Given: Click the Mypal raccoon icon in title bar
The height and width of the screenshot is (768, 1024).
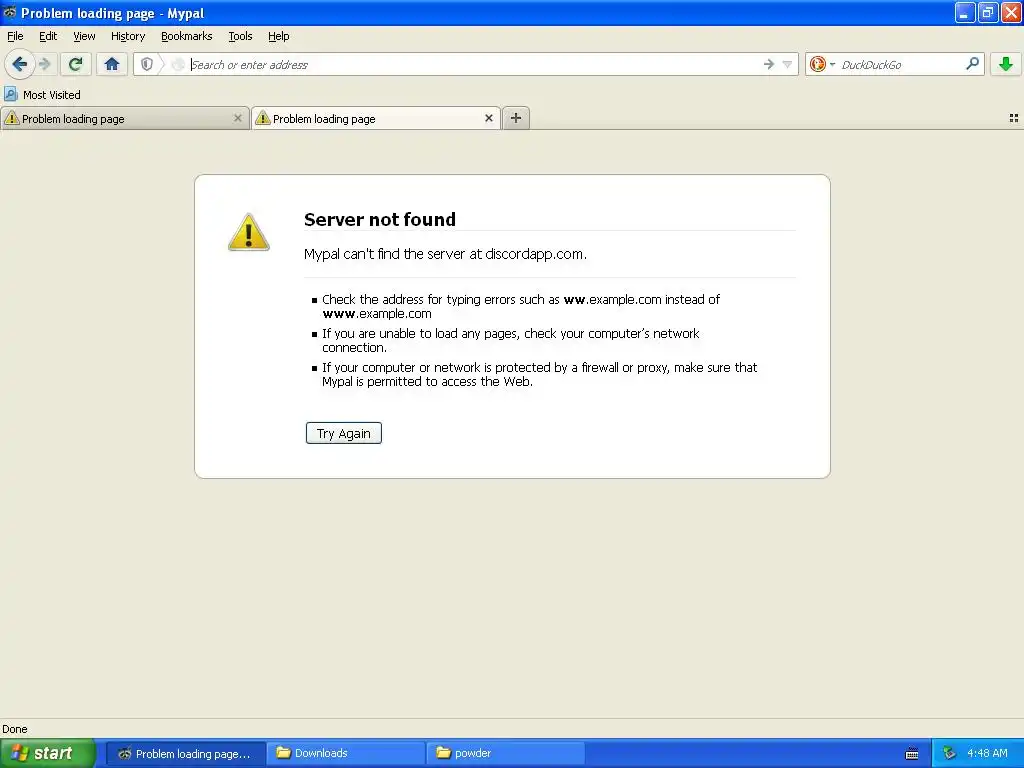Looking at the screenshot, I should [10, 12].
